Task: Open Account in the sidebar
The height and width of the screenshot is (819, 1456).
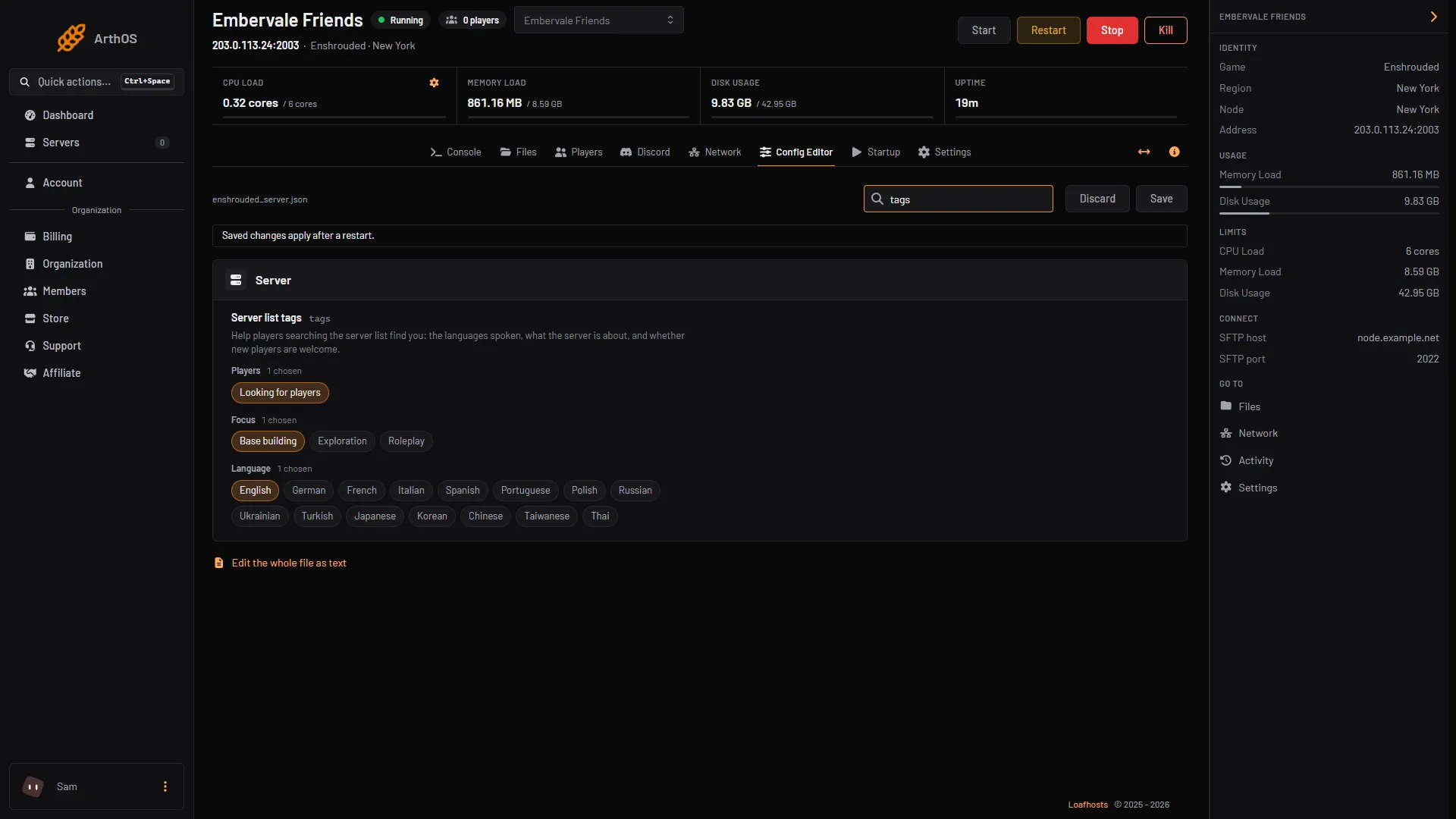Action: click(96, 183)
